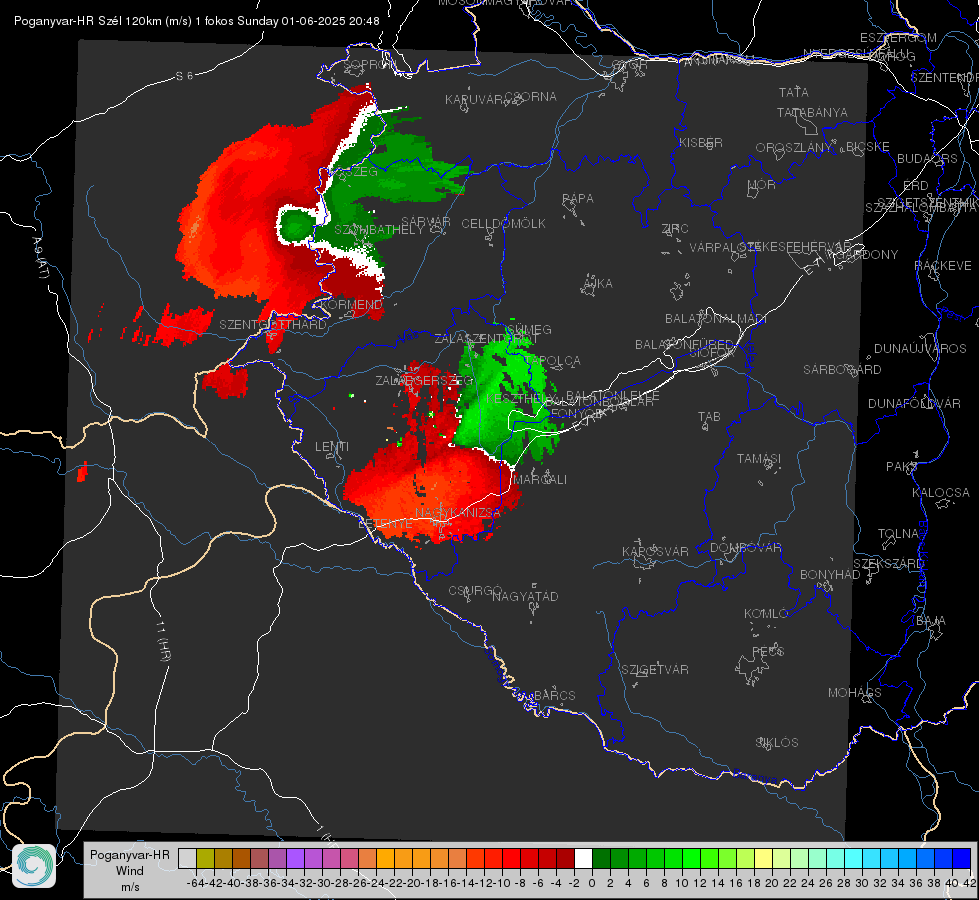The width and height of the screenshot is (979, 900).
Task: Select the SZENTGOTTHÁRD town label
Action: pyautogui.click(x=273, y=325)
